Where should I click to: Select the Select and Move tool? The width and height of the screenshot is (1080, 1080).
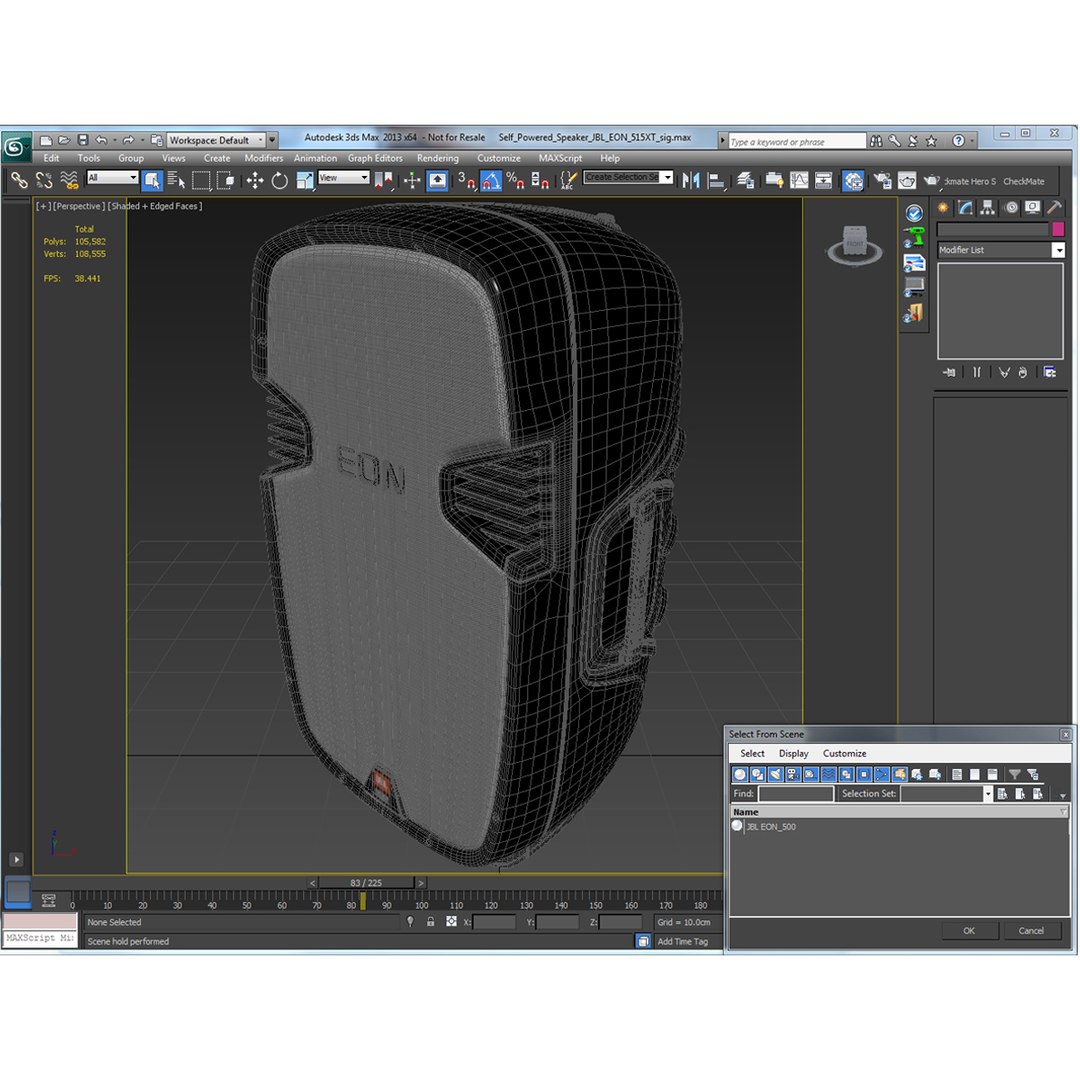(255, 180)
